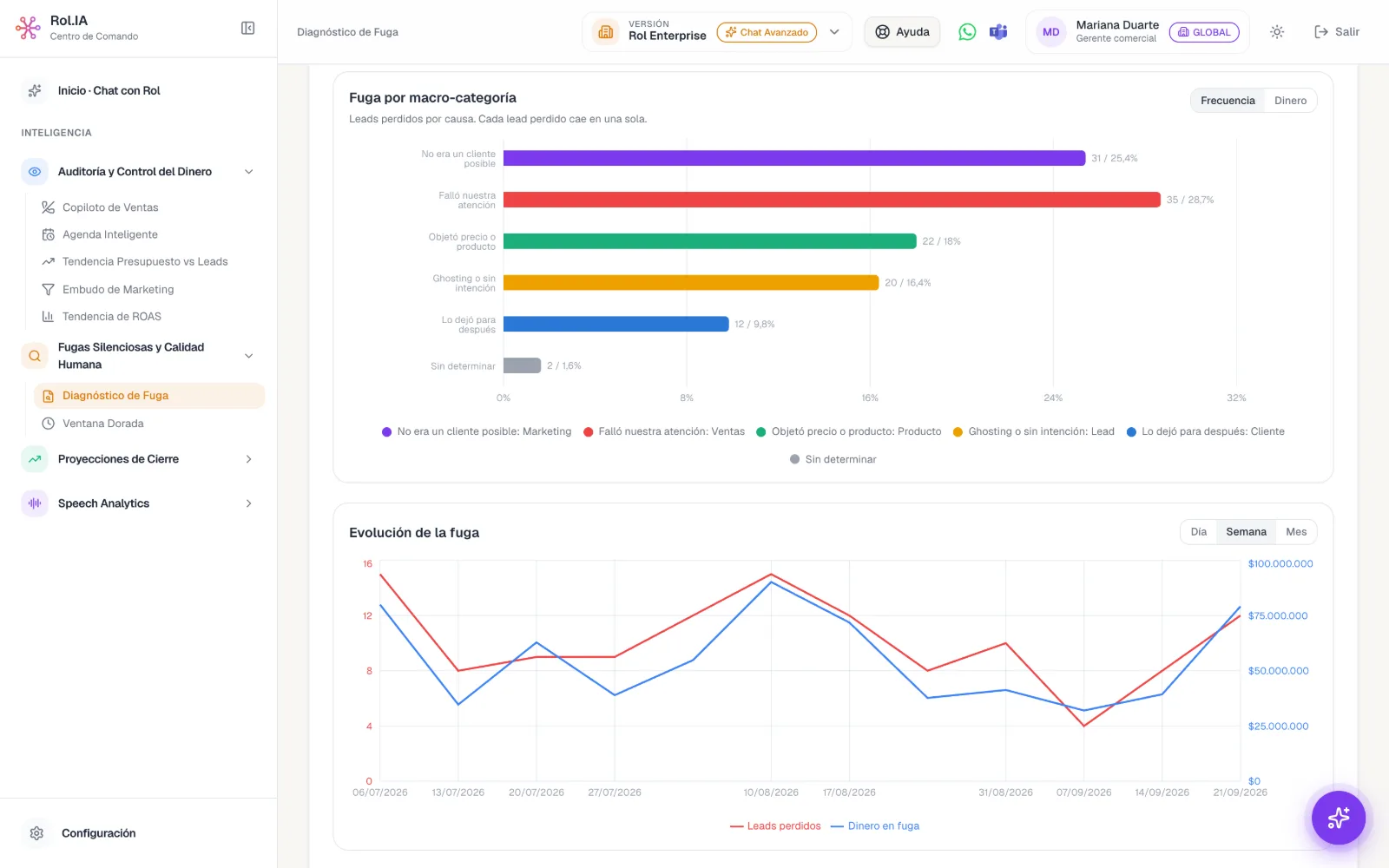Screen dimensions: 1389x868
Task: Open the floating AI sparkle assistant button
Action: 1338,817
